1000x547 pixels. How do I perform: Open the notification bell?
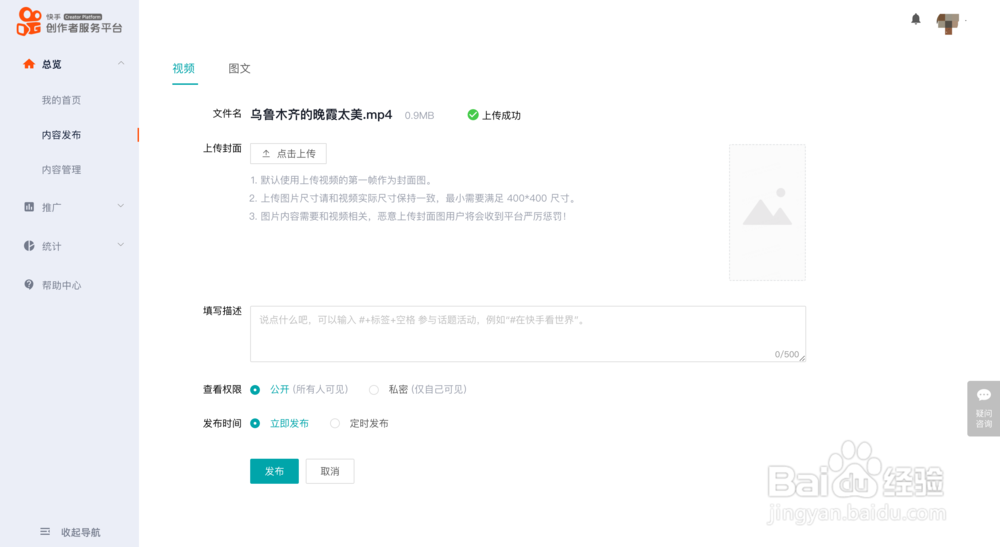click(x=915, y=19)
